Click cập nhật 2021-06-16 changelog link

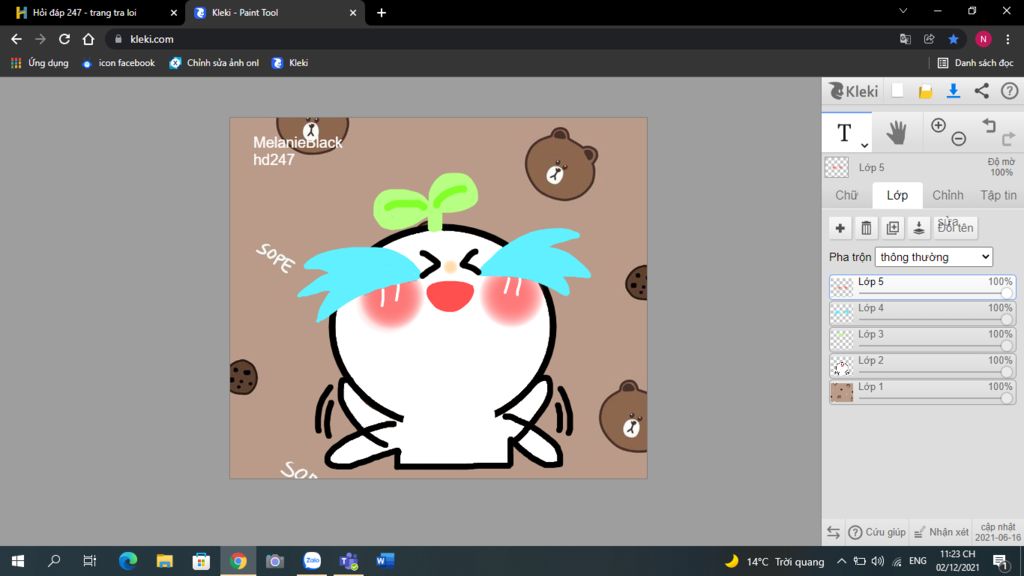click(x=998, y=532)
